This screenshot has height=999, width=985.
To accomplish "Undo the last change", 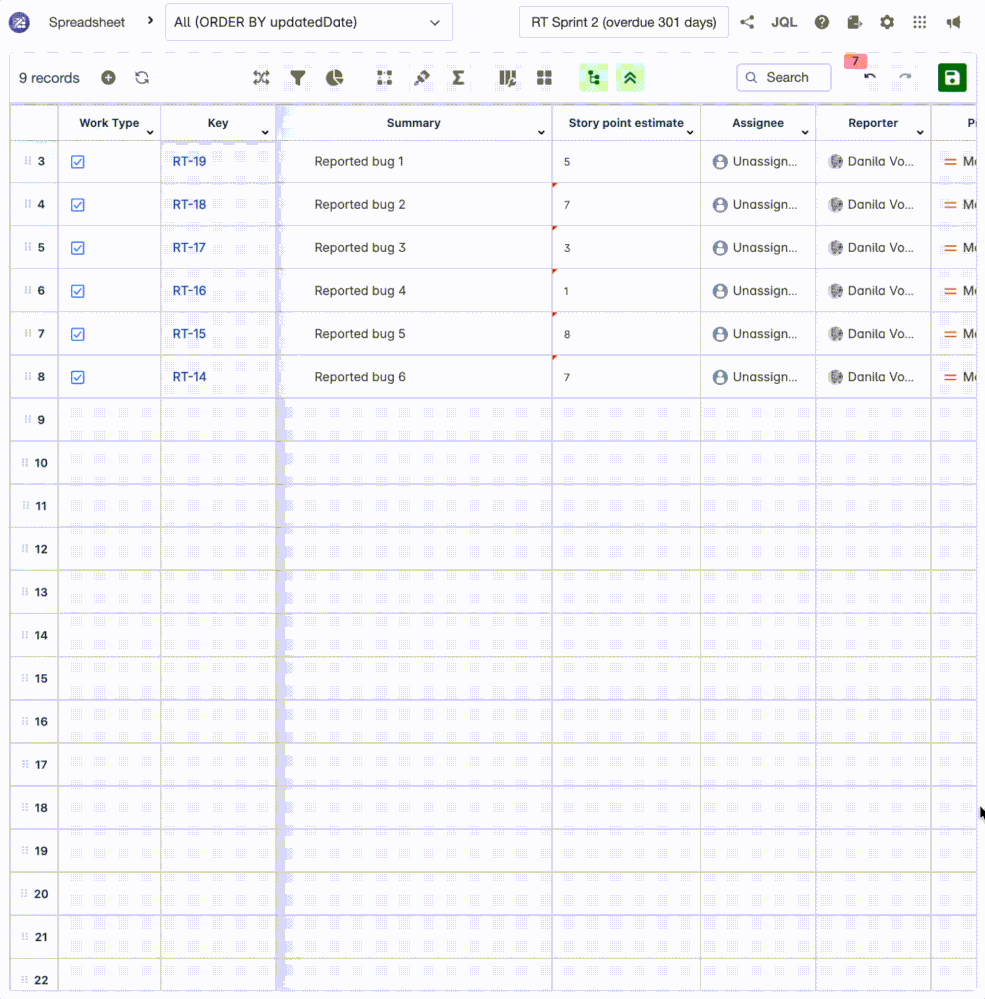I will coord(870,77).
